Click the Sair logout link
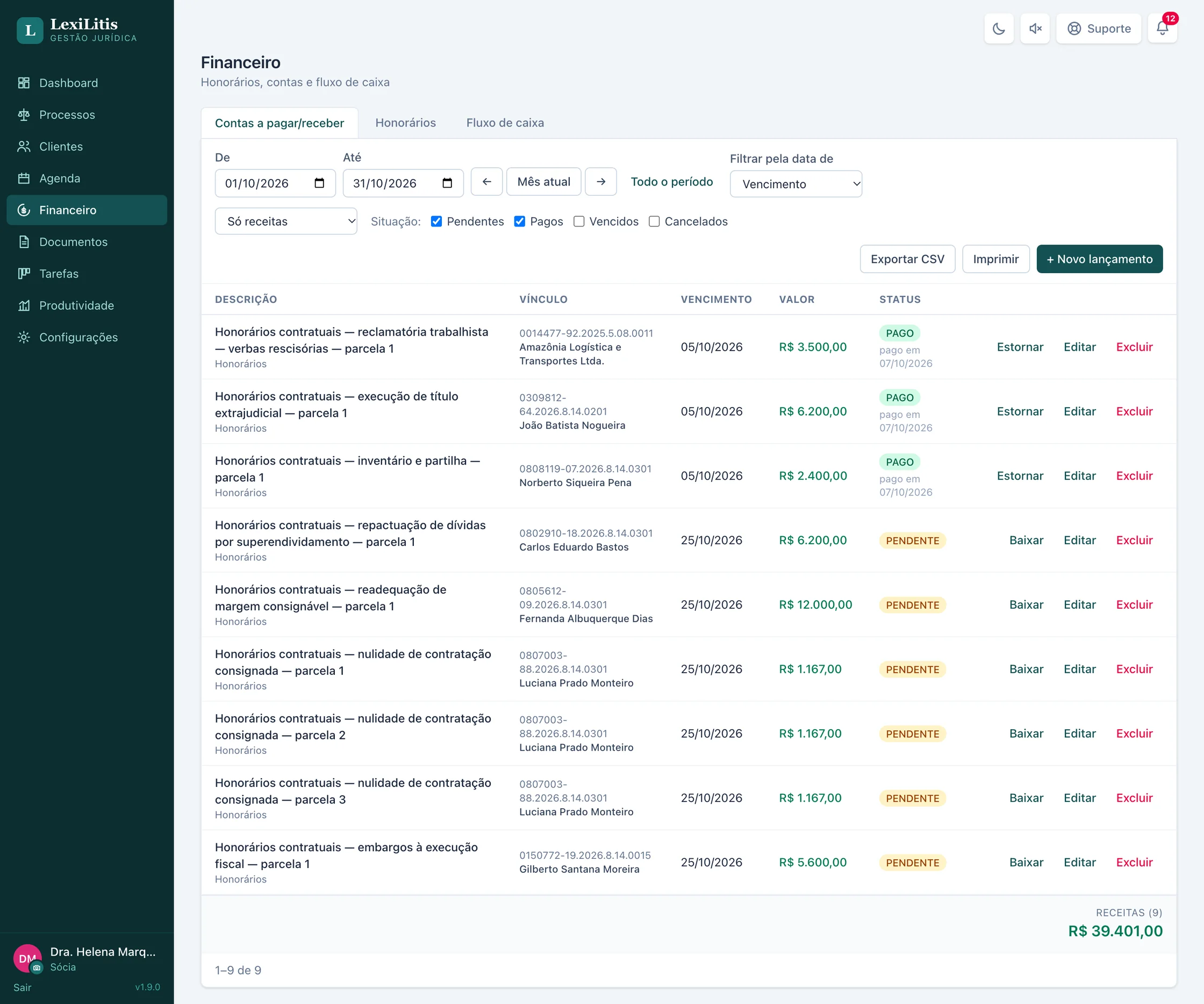Viewport: 1204px width, 1004px height. click(23, 987)
